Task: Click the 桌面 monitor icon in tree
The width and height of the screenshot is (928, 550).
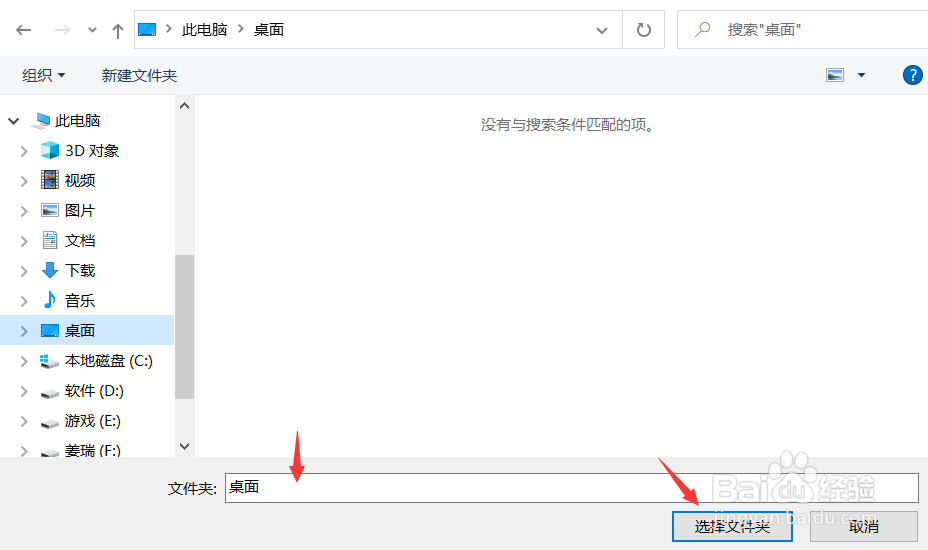Action: 50,330
